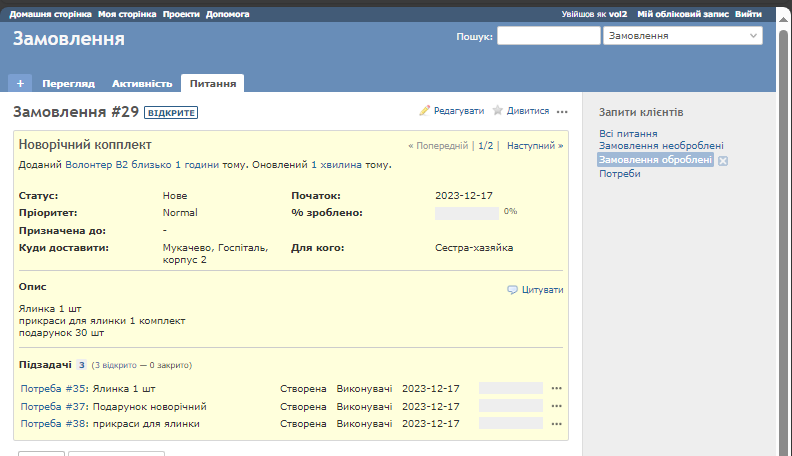This screenshot has height=456, width=792.
Task: Open actions menu for subtask Потреба #38
Action: pos(557,424)
